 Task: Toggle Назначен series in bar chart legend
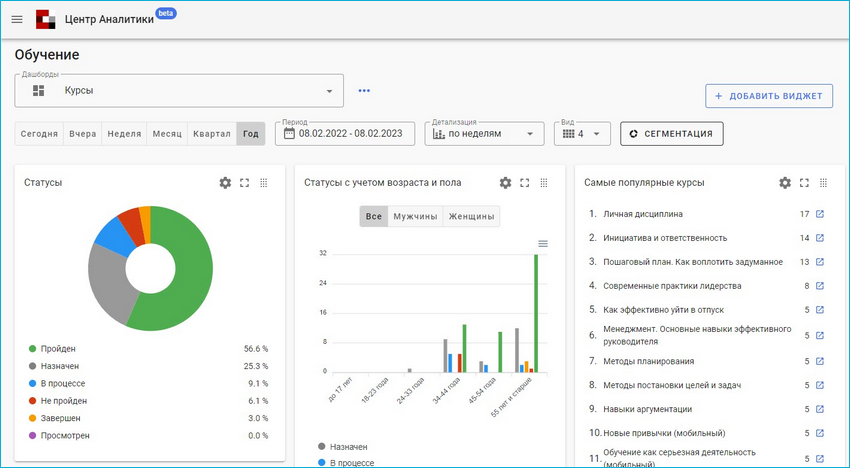tap(343, 447)
